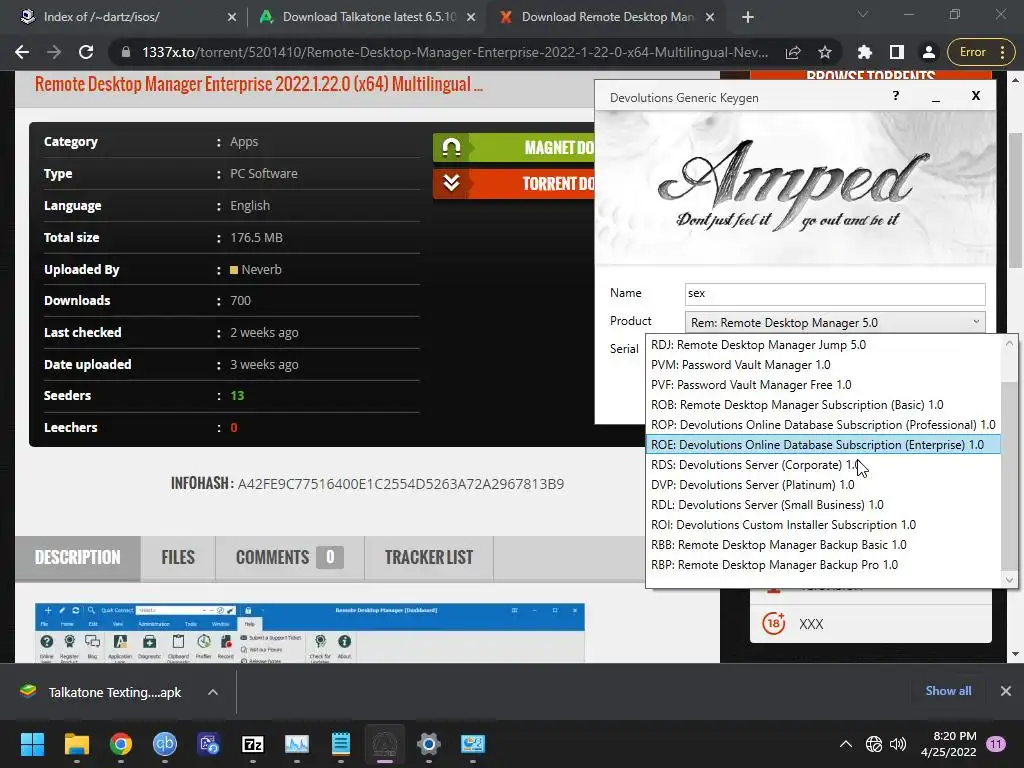Screen dimensions: 1024x768
Task: Open uploader Neverb profile link
Action: pyautogui.click(x=261, y=269)
